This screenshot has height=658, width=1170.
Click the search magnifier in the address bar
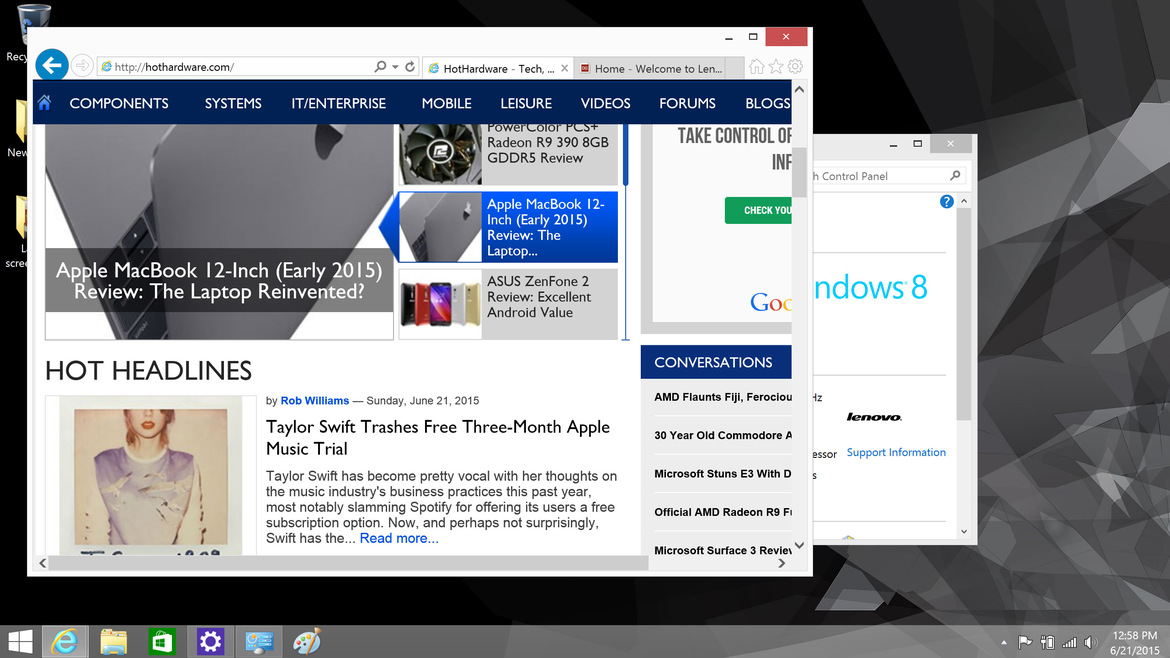pyautogui.click(x=381, y=66)
